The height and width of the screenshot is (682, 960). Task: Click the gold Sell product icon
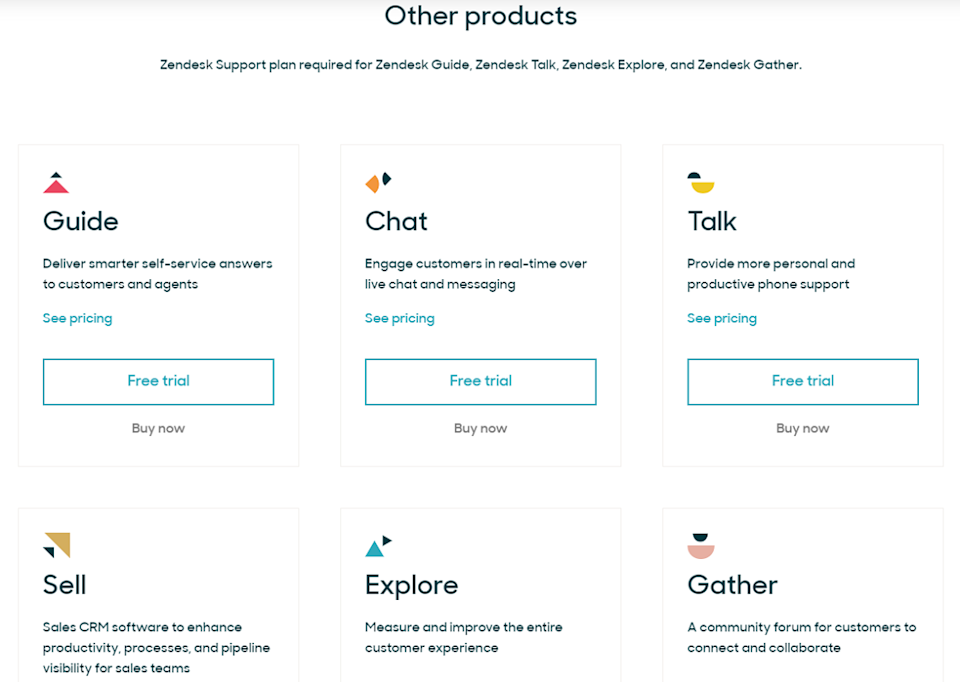point(57,545)
